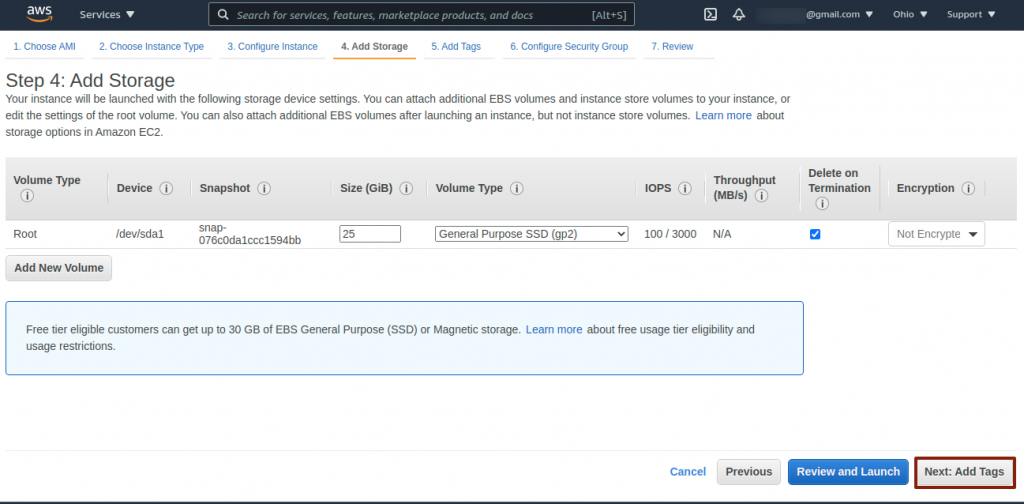The width and height of the screenshot is (1024, 504).
Task: Click Add New Volume button
Action: [x=59, y=268]
